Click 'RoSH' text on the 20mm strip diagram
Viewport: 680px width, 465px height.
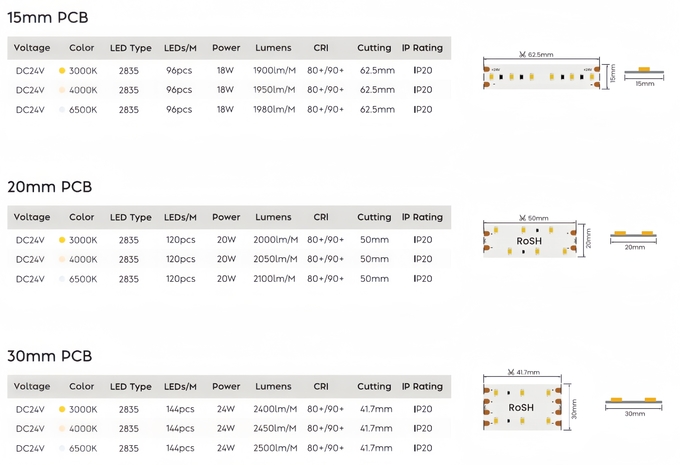point(529,241)
